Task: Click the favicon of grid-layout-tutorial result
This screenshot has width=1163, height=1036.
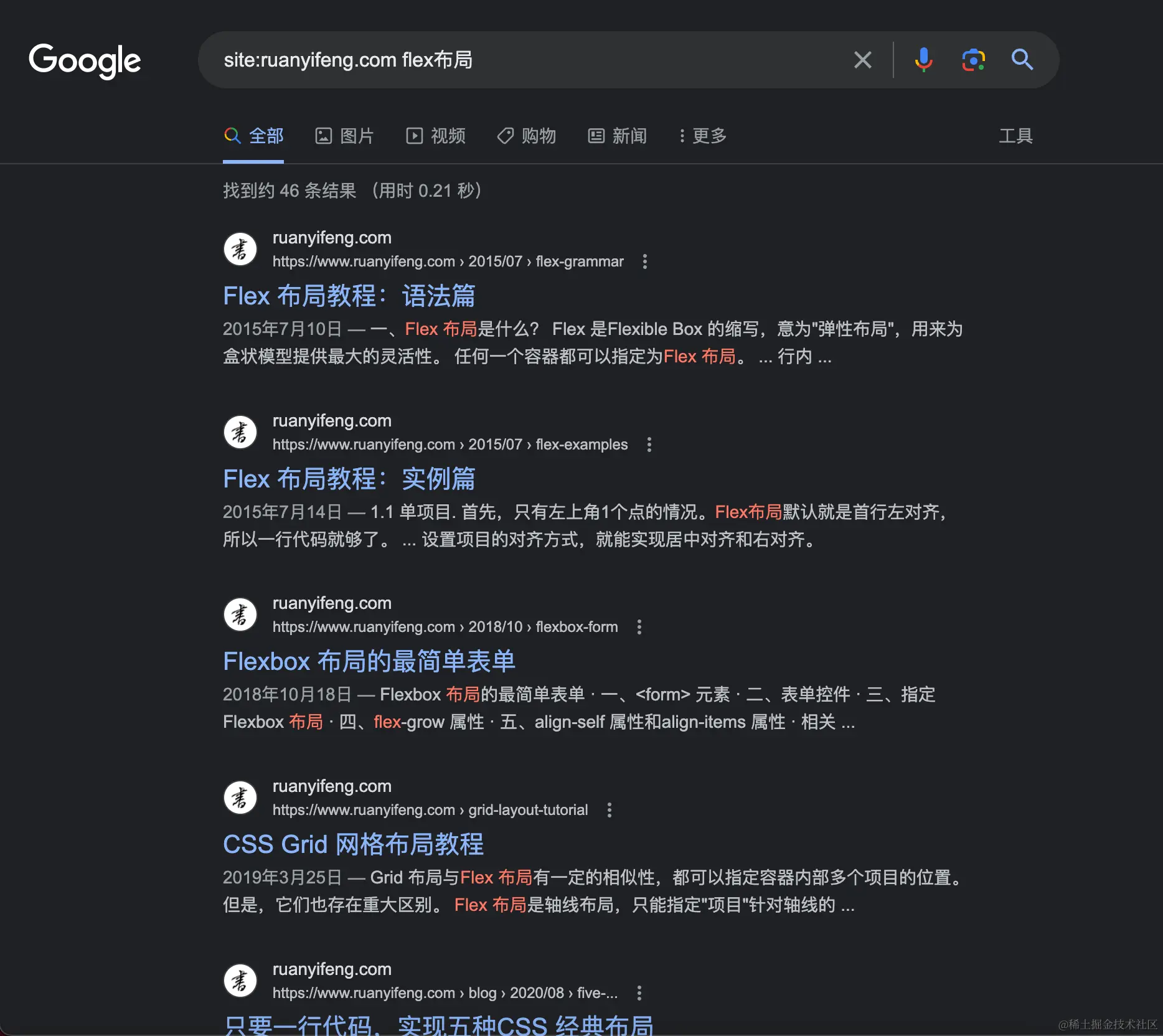Action: [x=240, y=798]
